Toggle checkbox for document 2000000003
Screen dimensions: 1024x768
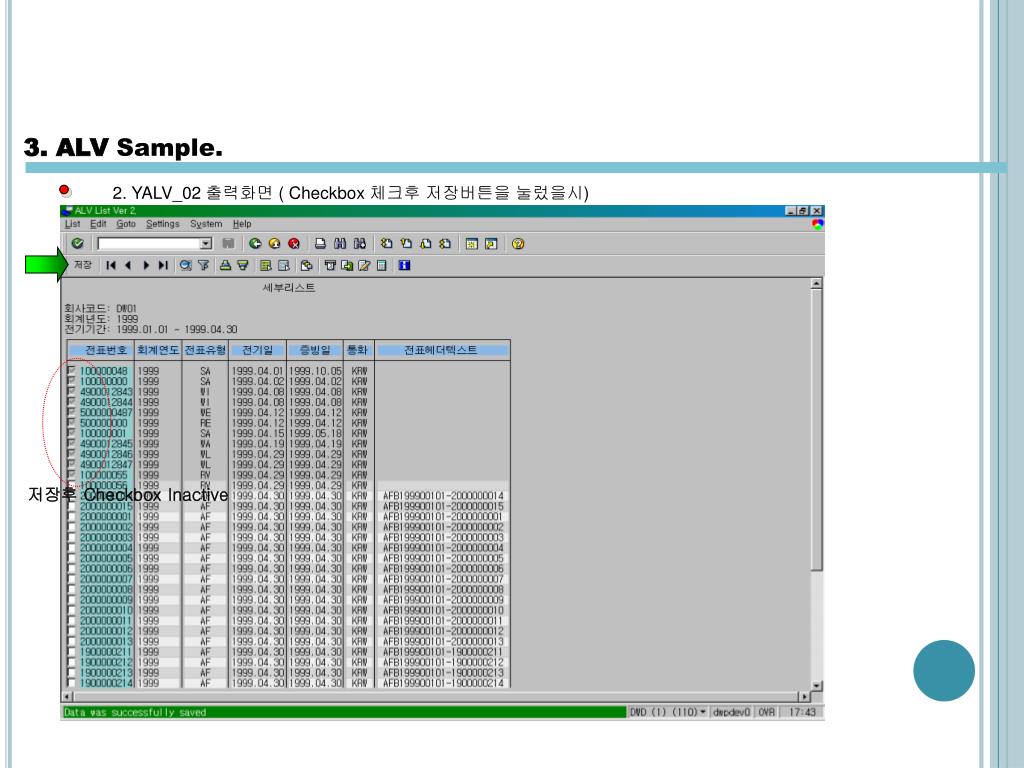71,537
